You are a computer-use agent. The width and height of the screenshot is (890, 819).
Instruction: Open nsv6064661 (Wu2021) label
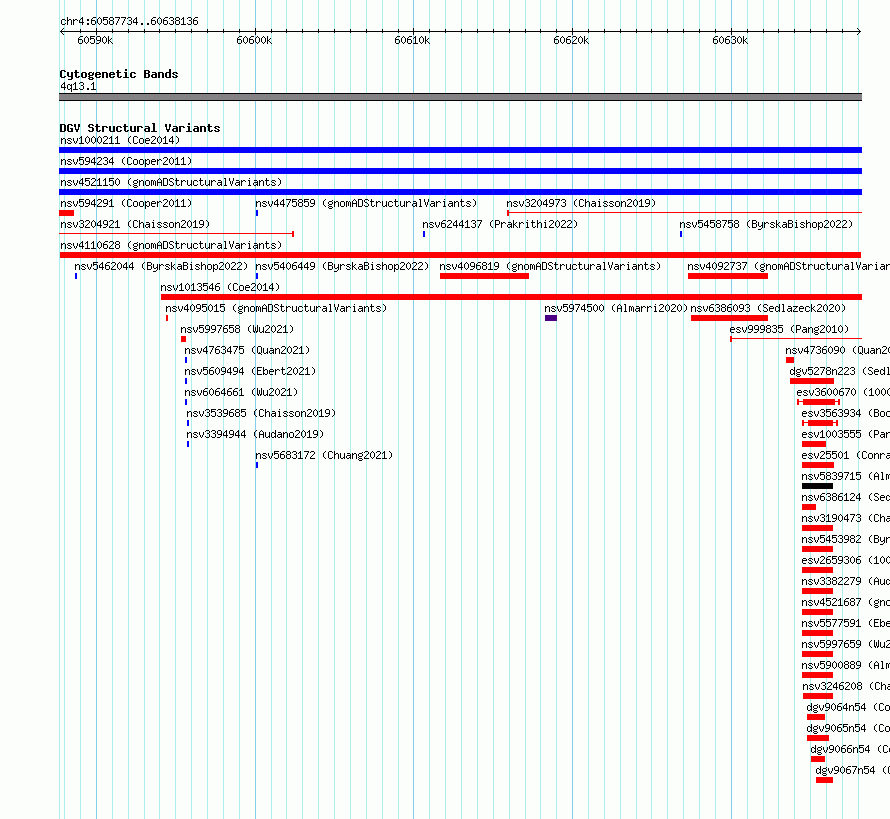coord(241,392)
